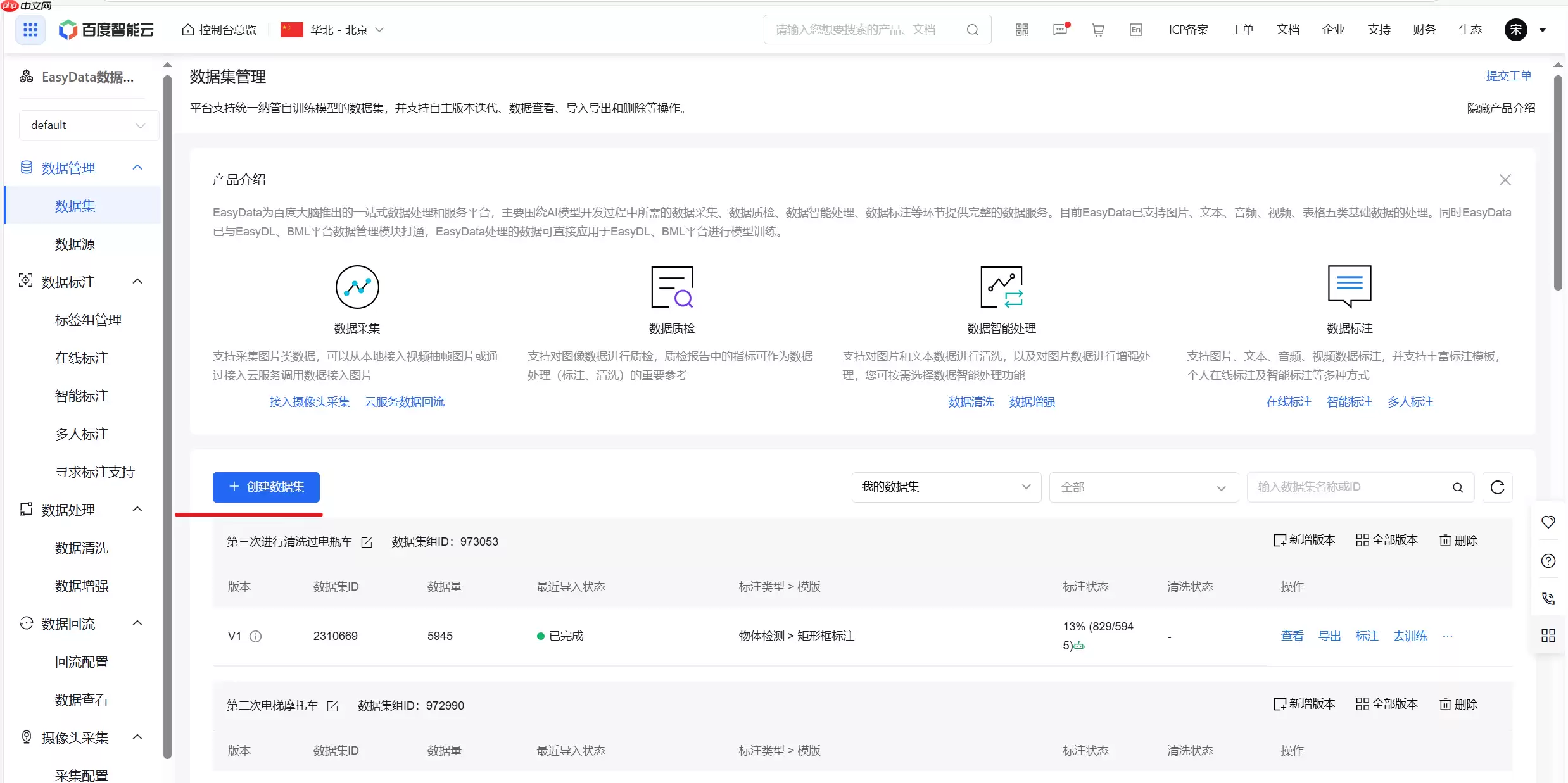This screenshot has width=1568, height=783.
Task: Click the heart feedback icon on right edge
Action: pos(1549,522)
